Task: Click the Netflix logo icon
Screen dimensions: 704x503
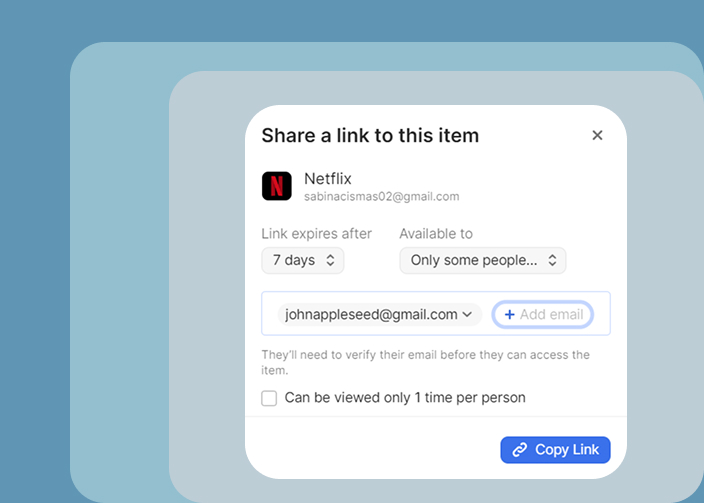Action: pyautogui.click(x=277, y=186)
